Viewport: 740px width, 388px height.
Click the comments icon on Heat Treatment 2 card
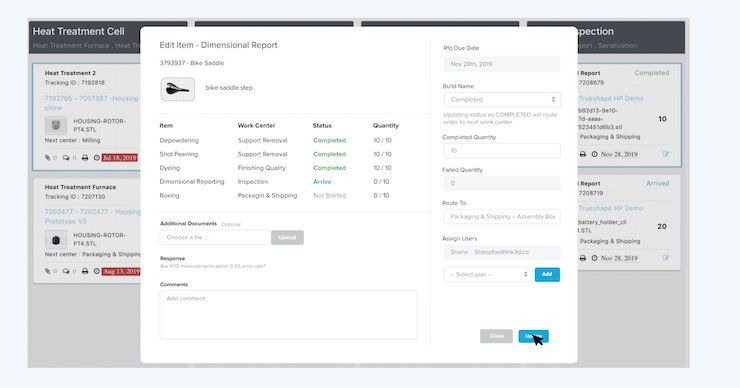pos(66,158)
